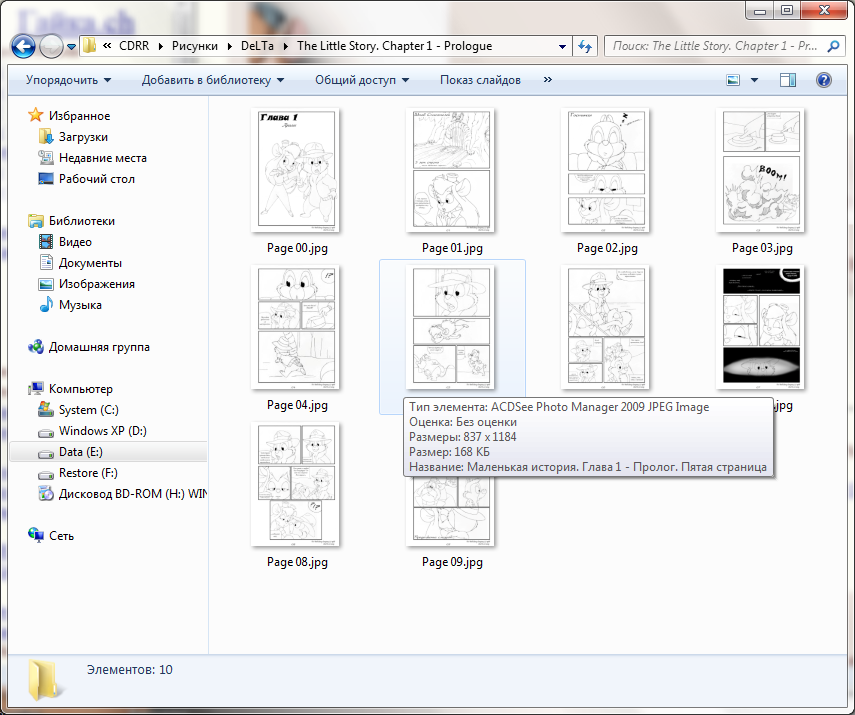Open the Документы library
Viewport: 855px width, 715px height.
tap(90, 263)
